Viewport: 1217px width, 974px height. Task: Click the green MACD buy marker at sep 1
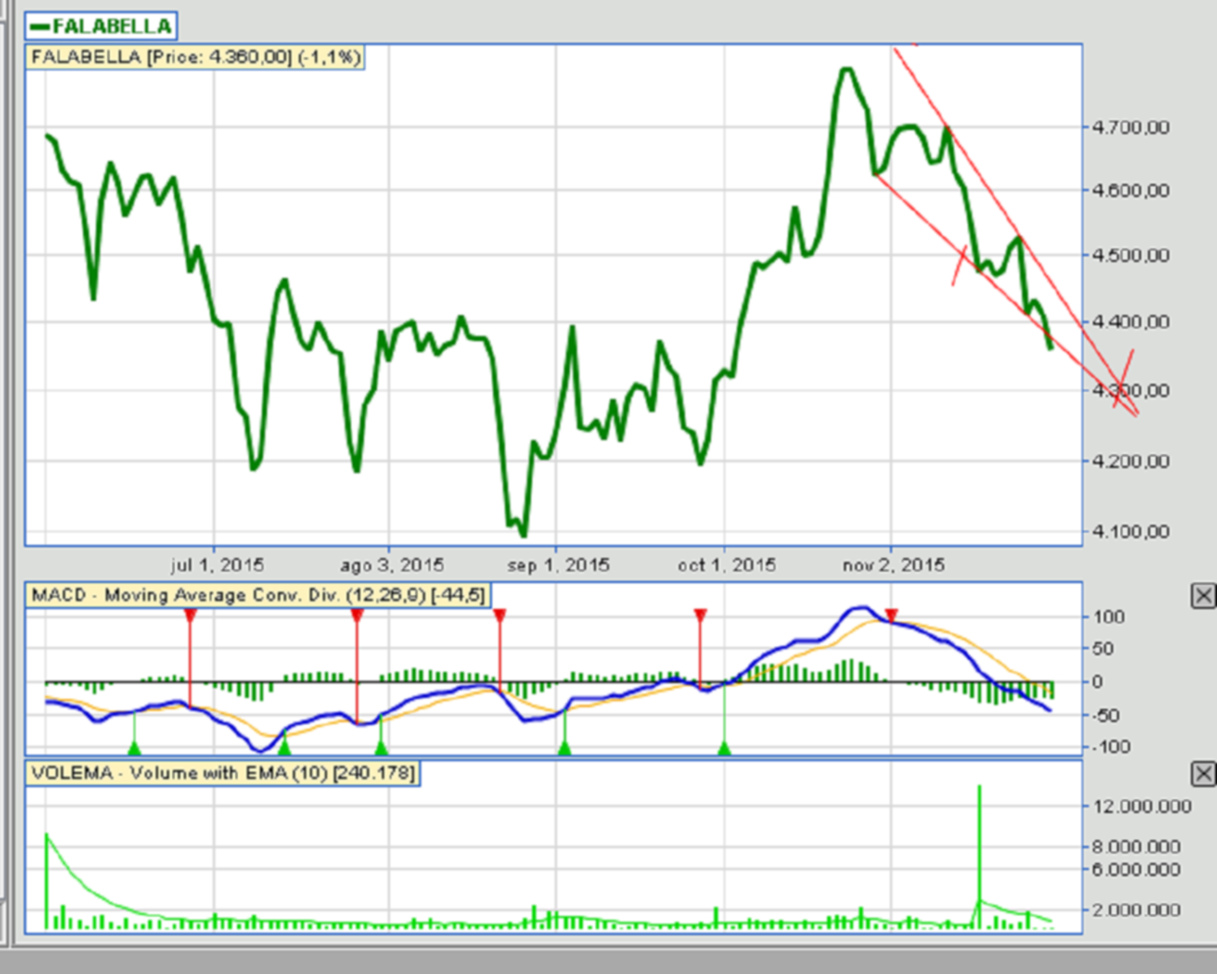tap(564, 746)
